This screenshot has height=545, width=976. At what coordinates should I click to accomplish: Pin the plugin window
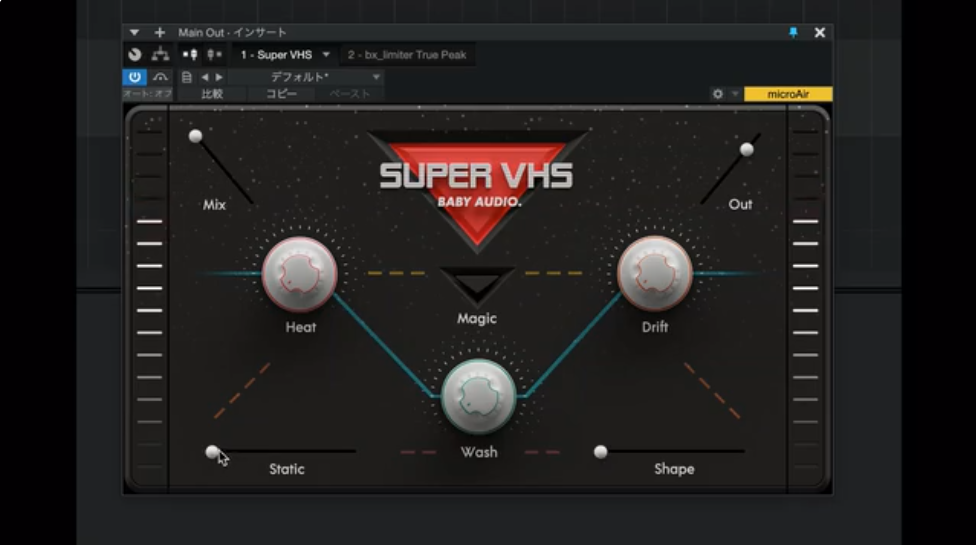point(793,32)
